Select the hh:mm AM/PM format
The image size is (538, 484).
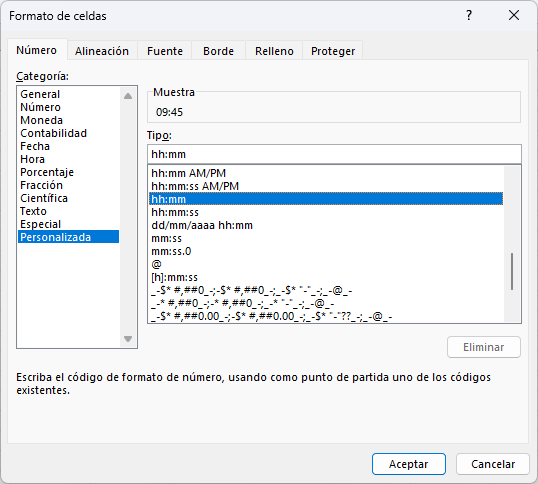[x=326, y=173]
